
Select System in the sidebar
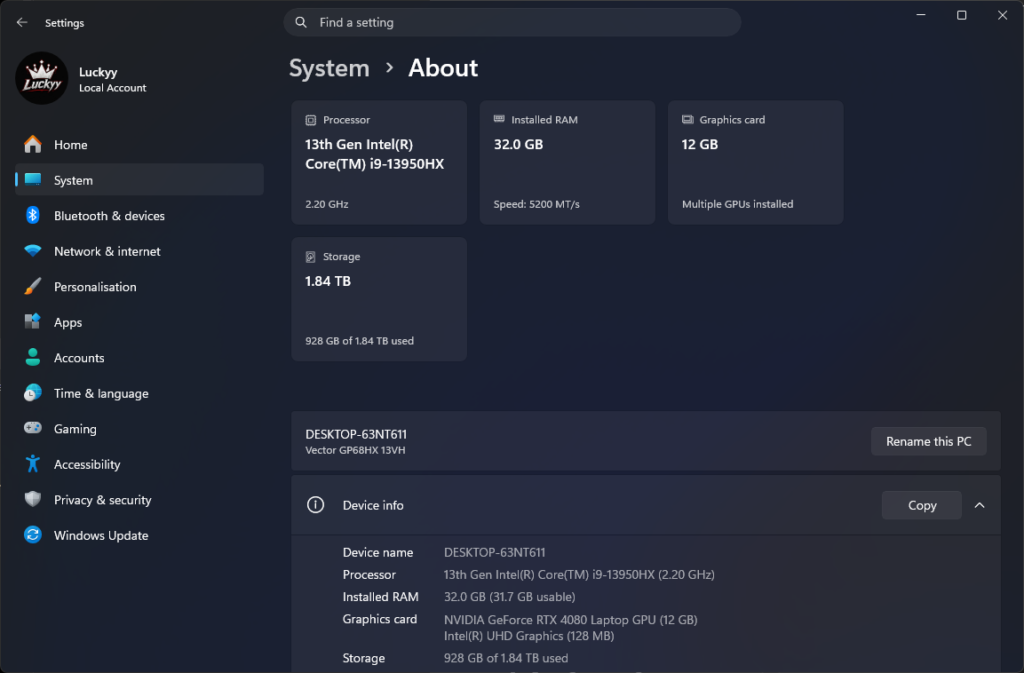click(139, 180)
